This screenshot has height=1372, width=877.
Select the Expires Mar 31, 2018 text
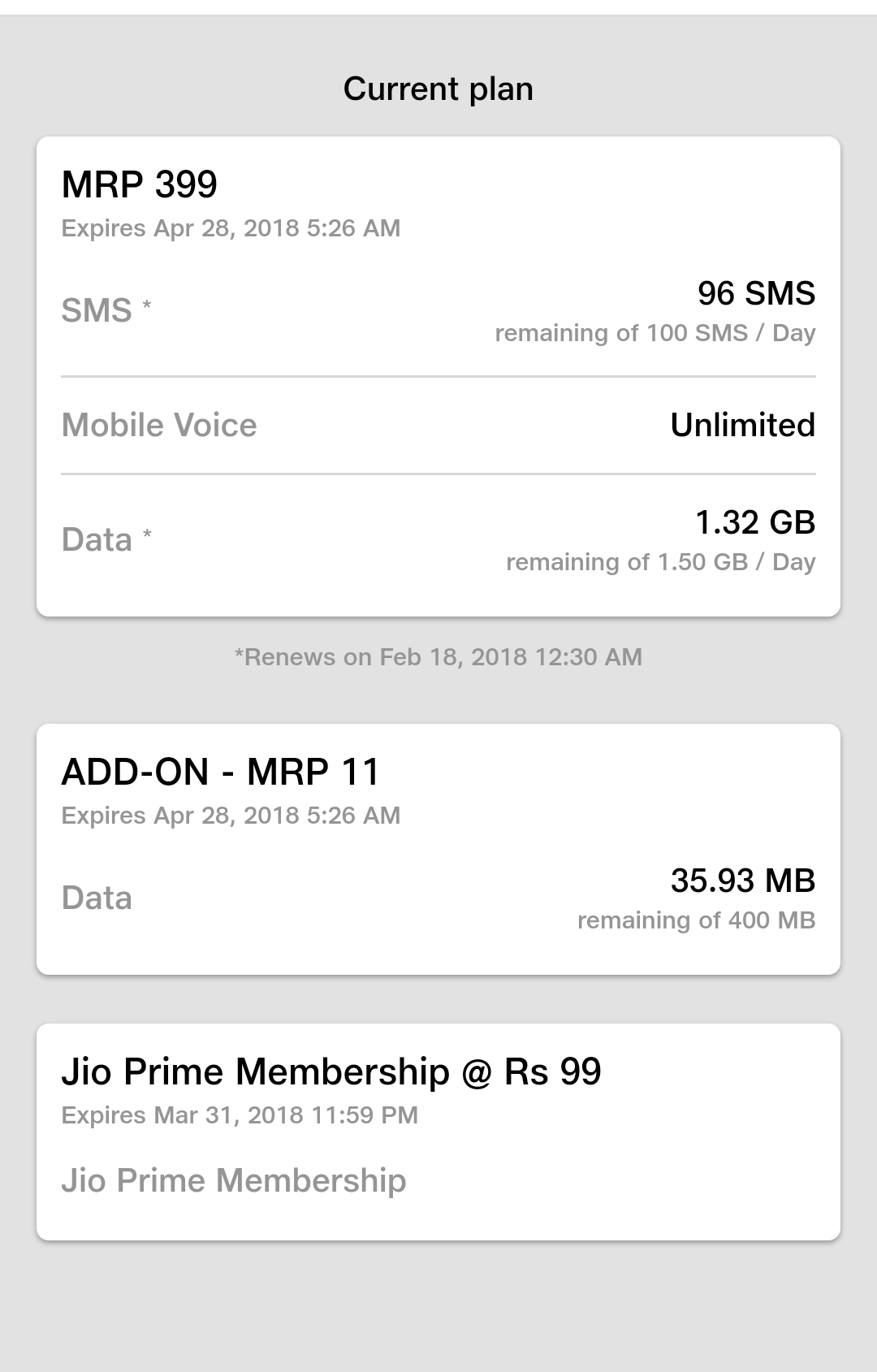coord(240,1115)
